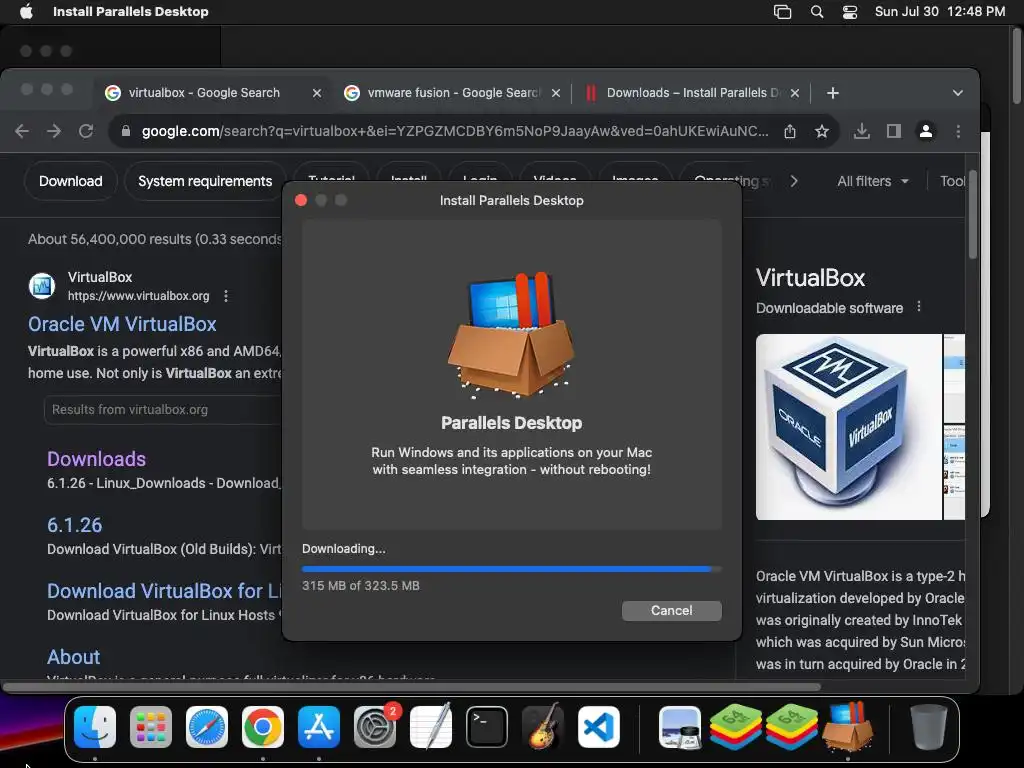Open options for VirtualBox.org result
The height and width of the screenshot is (768, 1024).
[x=226, y=296]
